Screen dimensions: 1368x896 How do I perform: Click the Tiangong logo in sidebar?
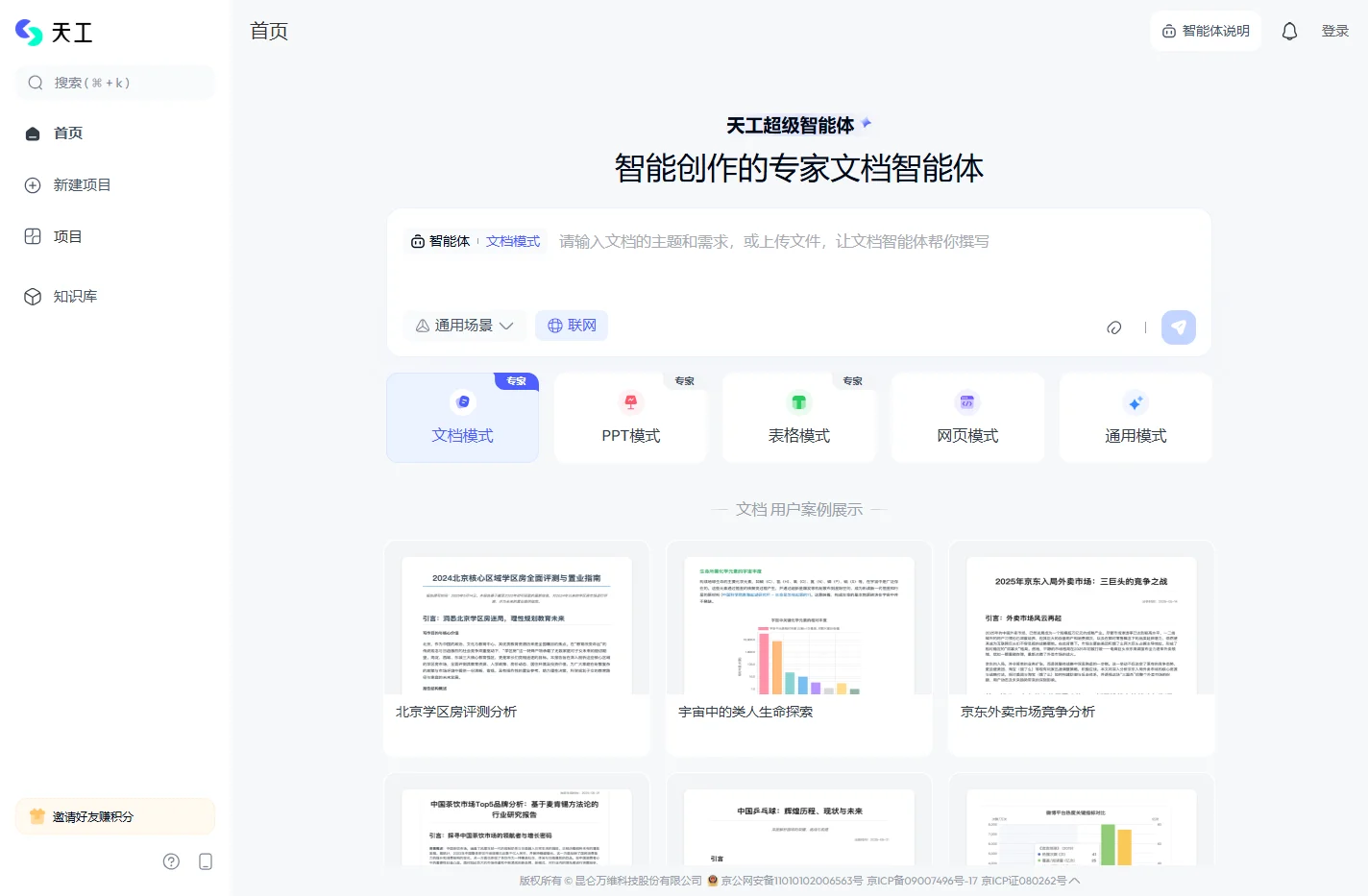(54, 33)
